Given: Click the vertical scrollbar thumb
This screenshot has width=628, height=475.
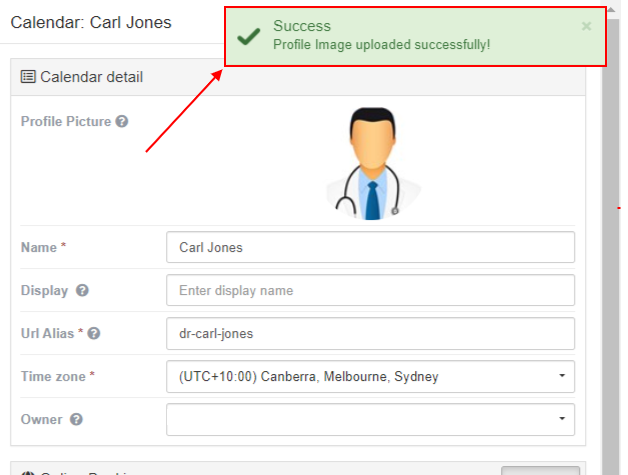Looking at the screenshot, I should (x=610, y=246).
